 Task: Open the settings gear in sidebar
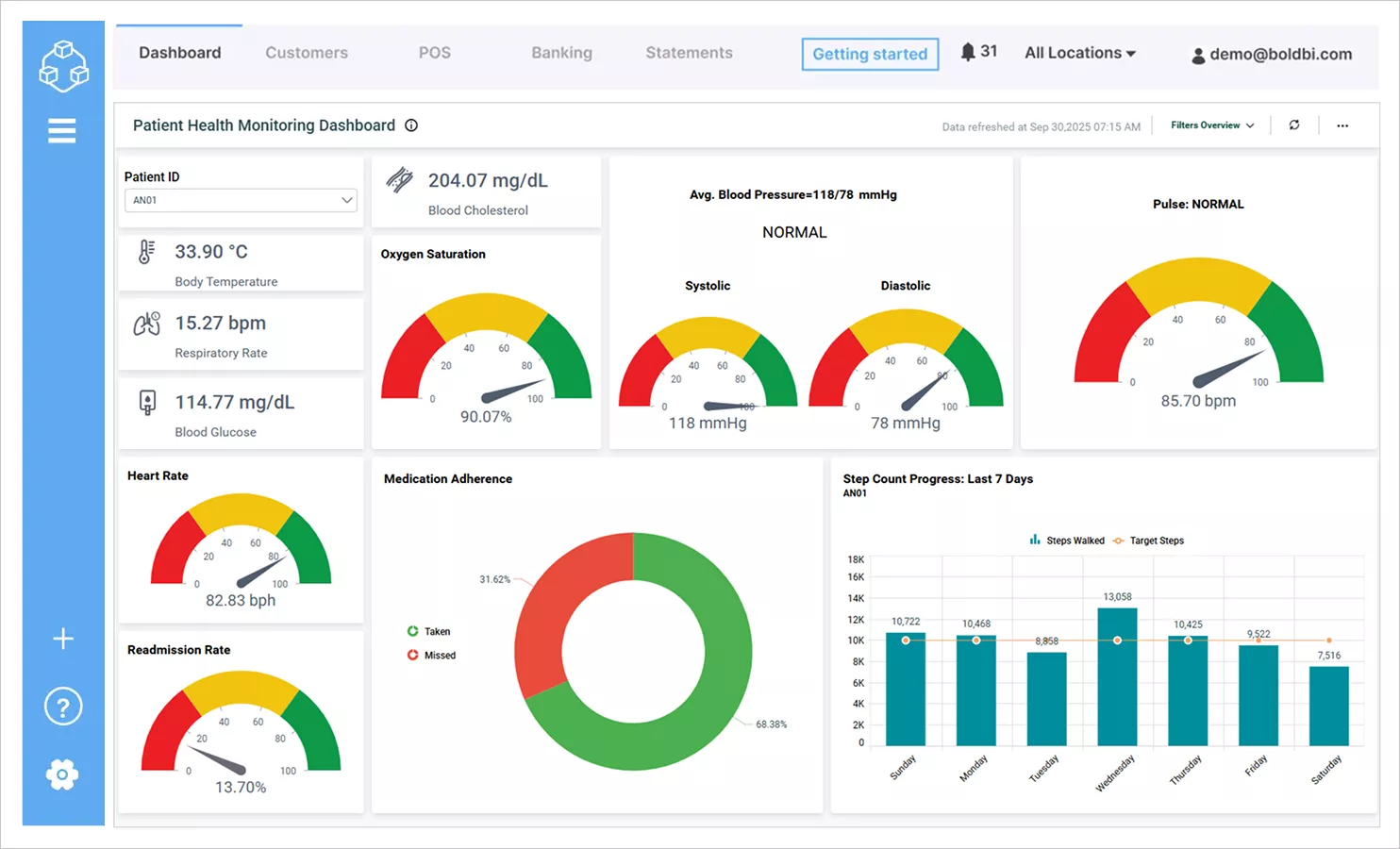click(62, 774)
